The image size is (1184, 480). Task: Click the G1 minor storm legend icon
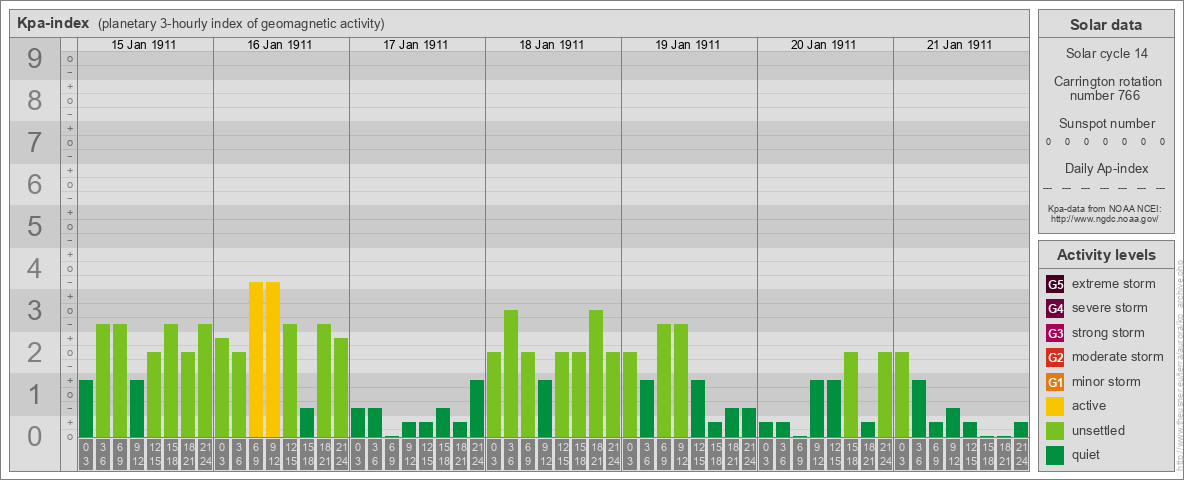[x=1055, y=382]
